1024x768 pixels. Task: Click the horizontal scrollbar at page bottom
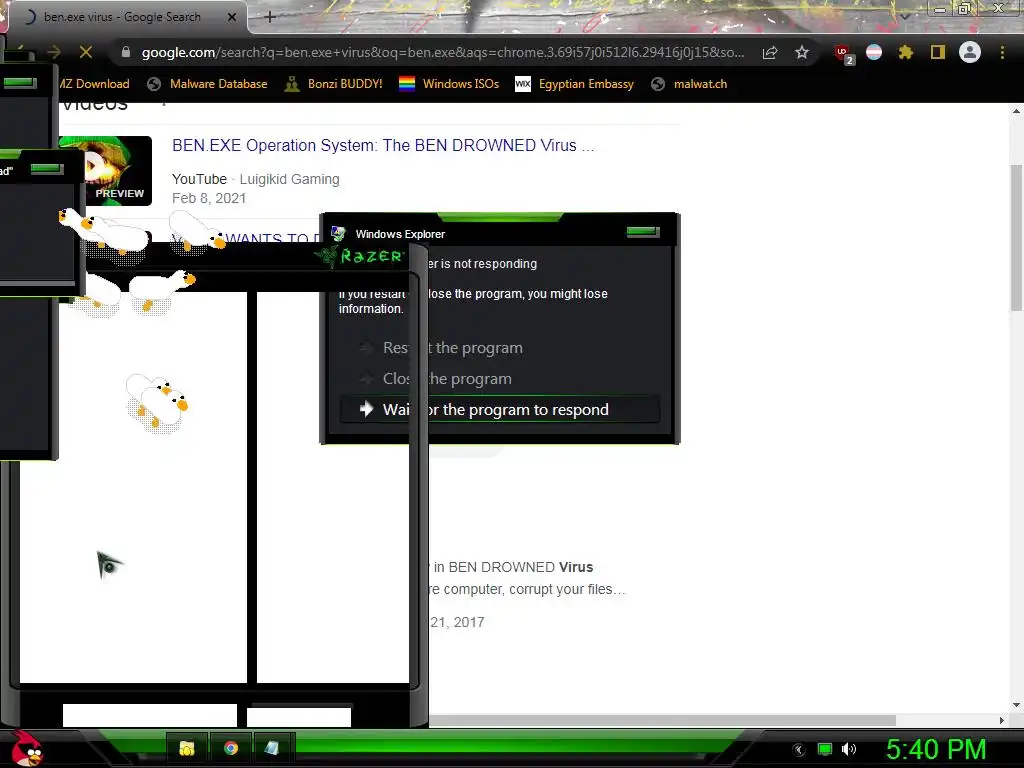pos(662,720)
